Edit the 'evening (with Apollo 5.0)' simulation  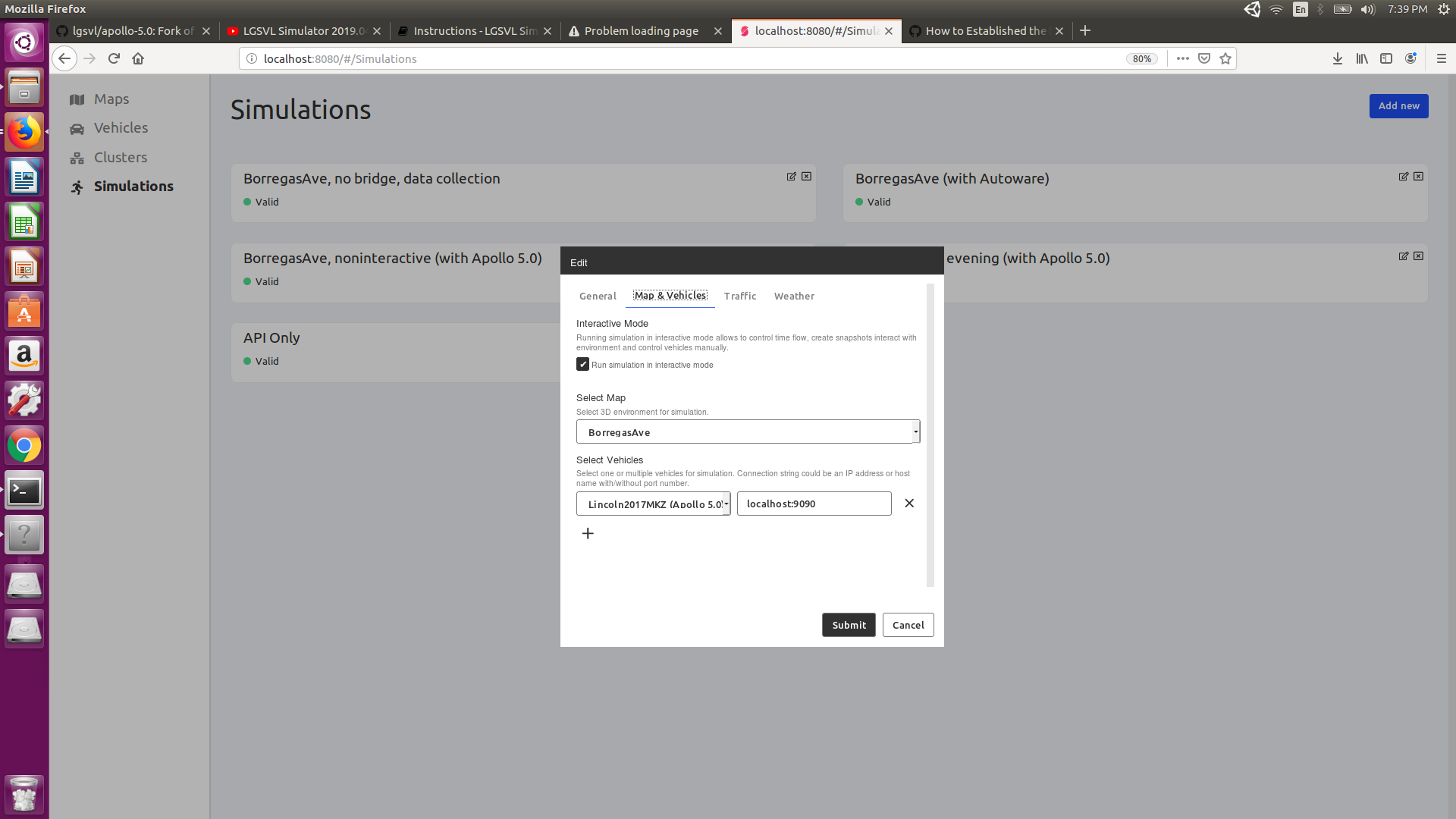click(x=1404, y=256)
